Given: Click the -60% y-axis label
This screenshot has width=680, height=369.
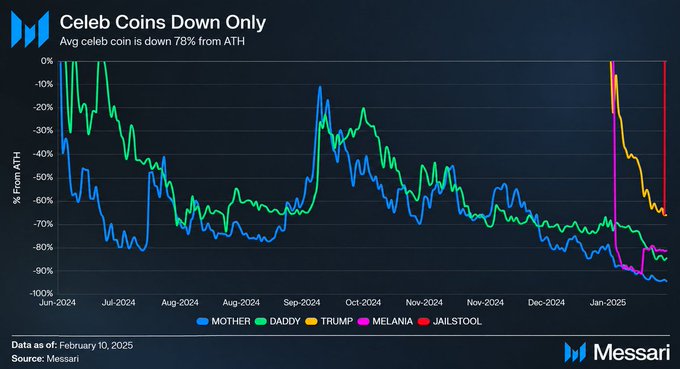Looking at the screenshot, I should pos(43,201).
